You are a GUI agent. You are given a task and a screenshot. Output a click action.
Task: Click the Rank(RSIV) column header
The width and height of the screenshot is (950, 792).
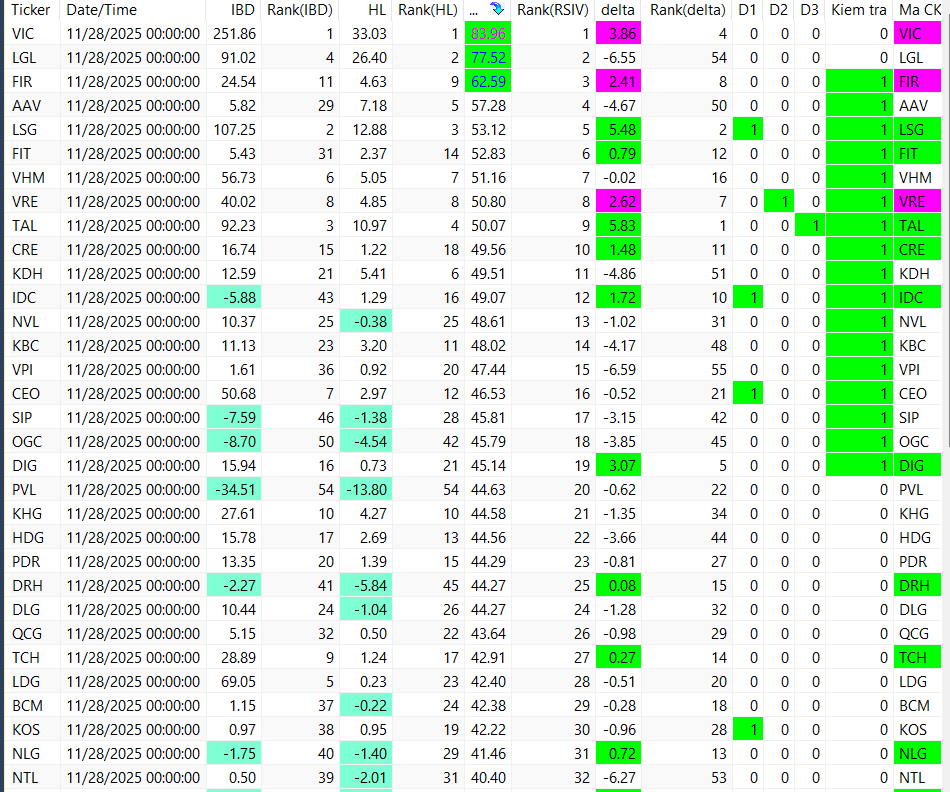point(553,10)
